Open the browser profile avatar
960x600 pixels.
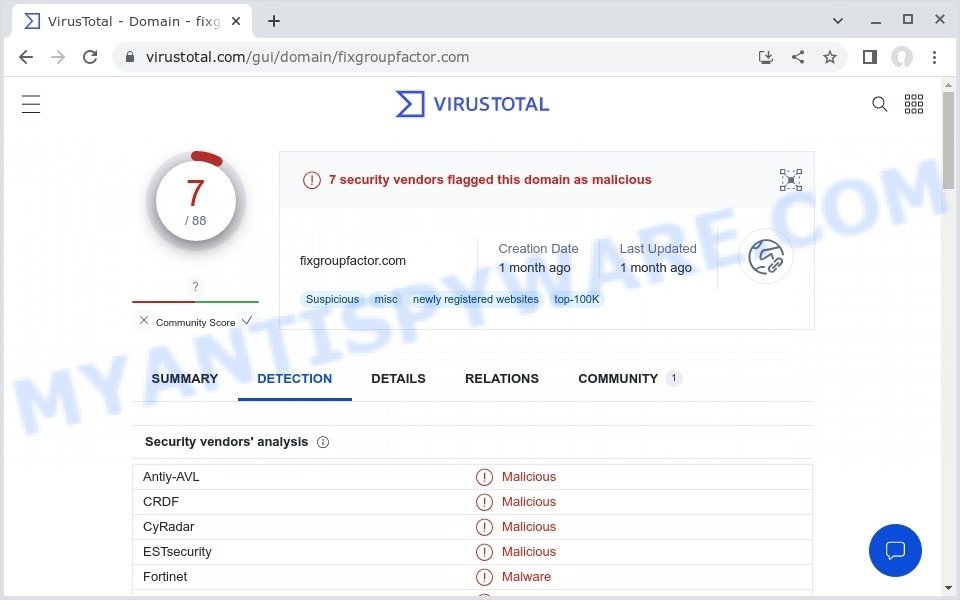pos(901,57)
